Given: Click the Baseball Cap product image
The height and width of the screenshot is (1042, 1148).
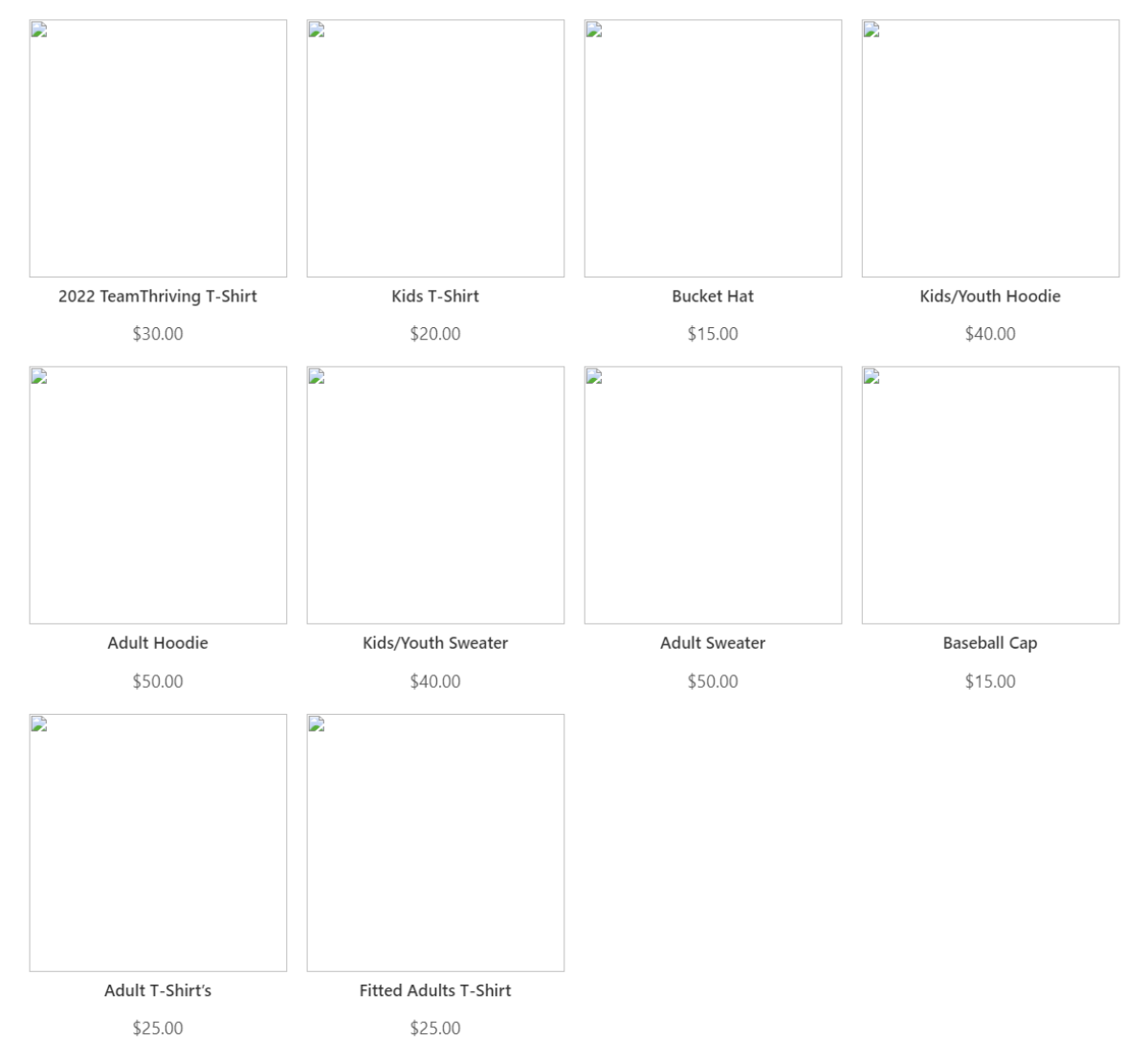Looking at the screenshot, I should (990, 496).
